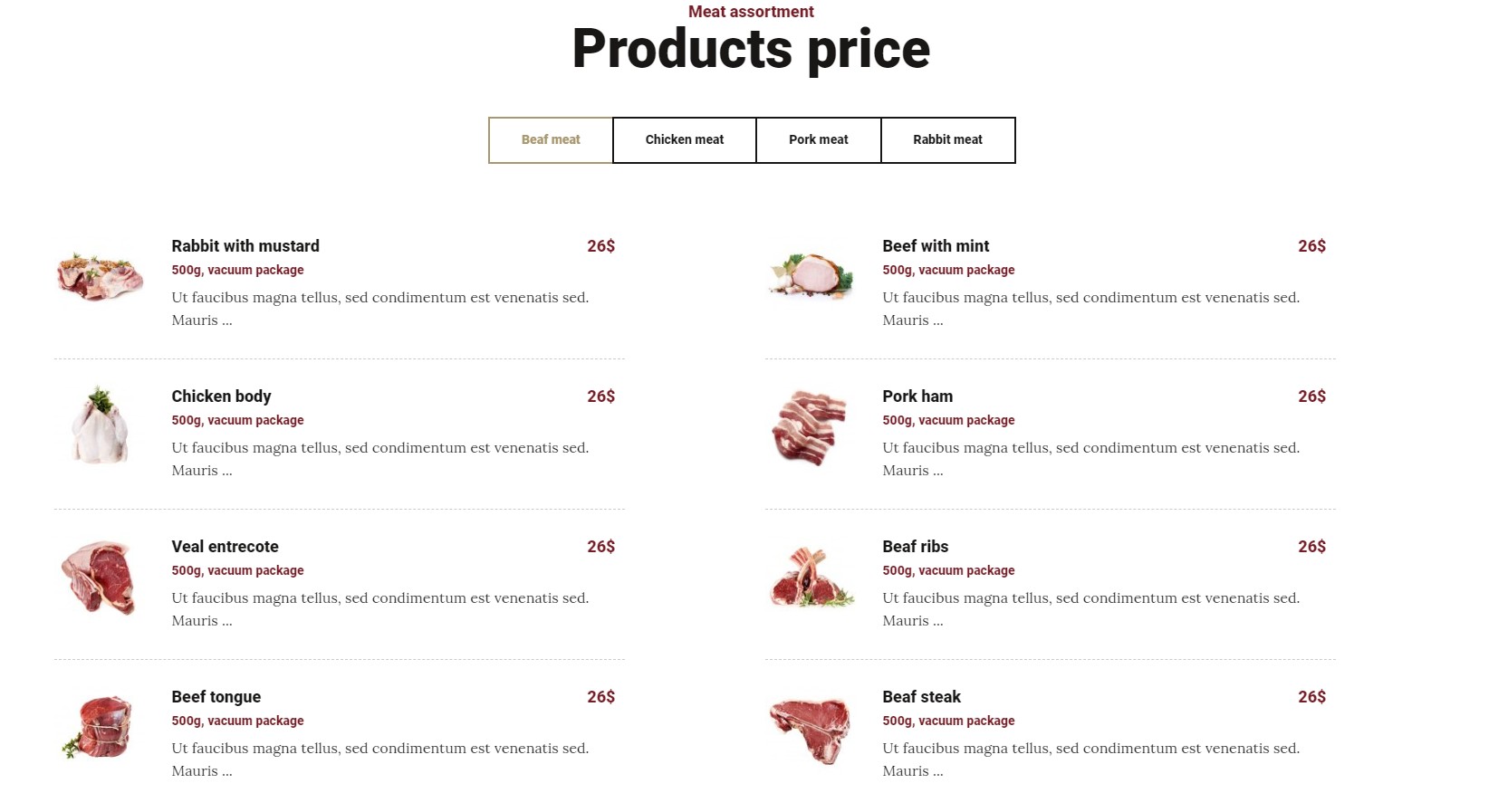The width and height of the screenshot is (1498, 812).
Task: Open the Pork meat tab
Action: pos(819,140)
